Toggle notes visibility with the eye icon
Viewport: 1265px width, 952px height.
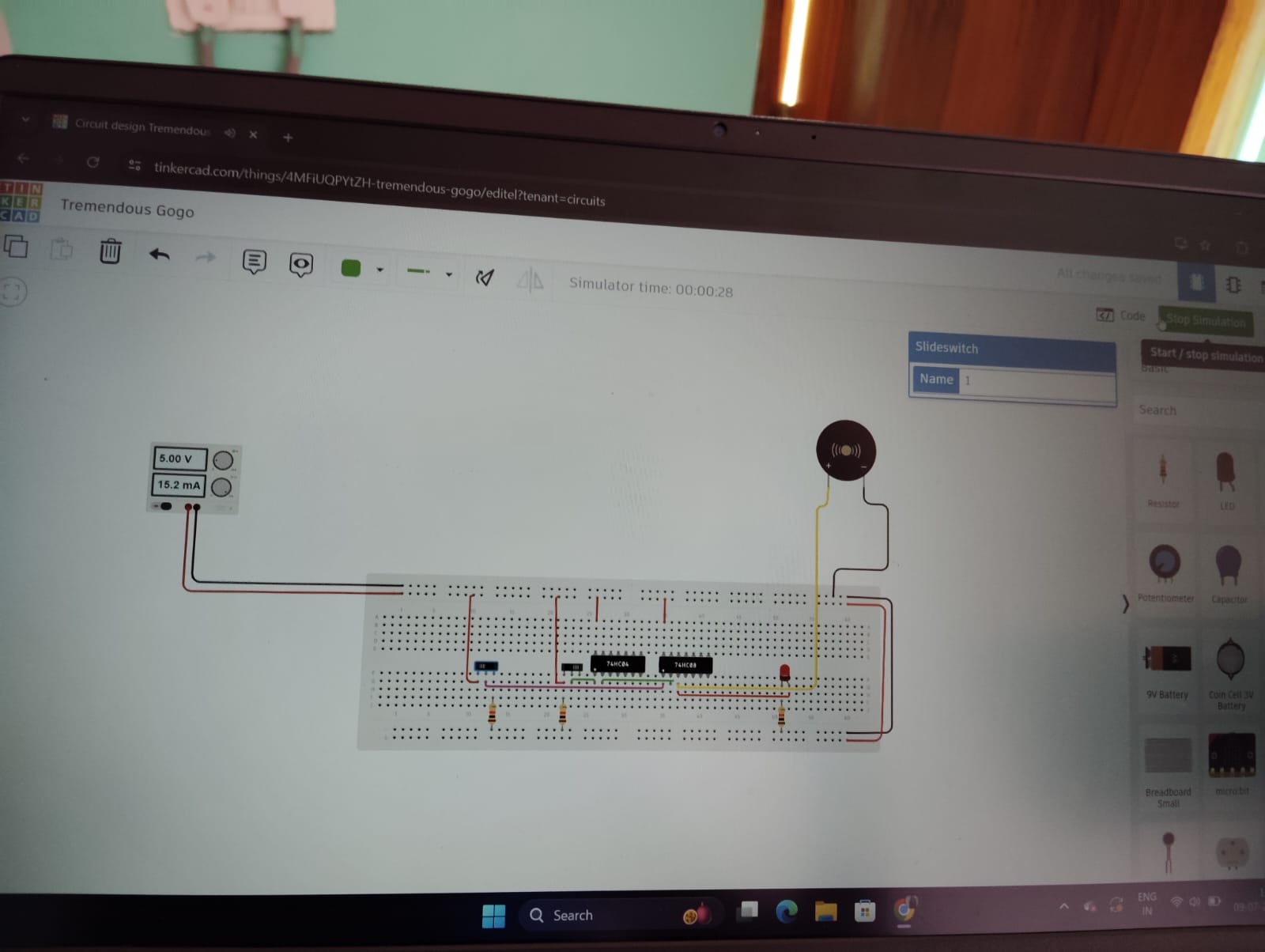[x=301, y=265]
